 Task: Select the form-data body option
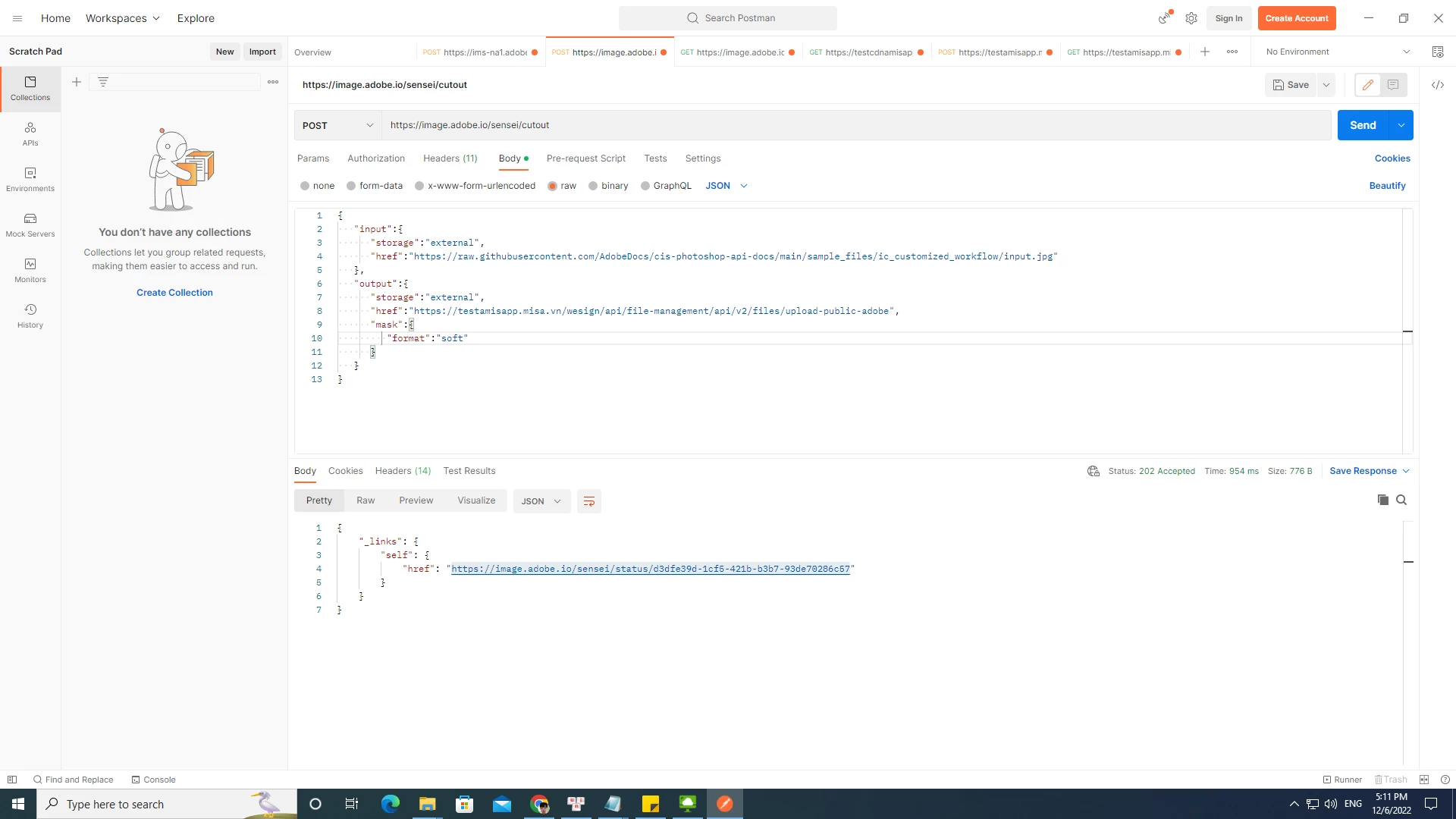(351, 186)
